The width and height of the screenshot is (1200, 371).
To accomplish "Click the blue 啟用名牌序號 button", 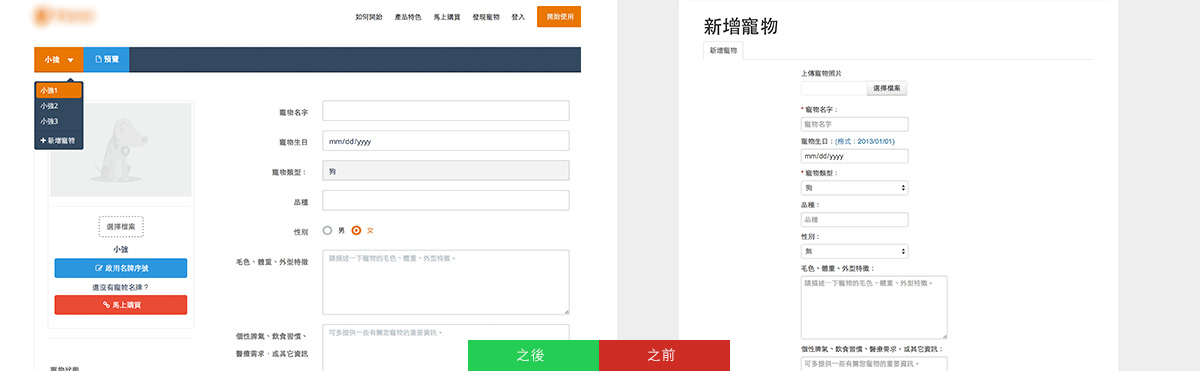I will point(121,268).
